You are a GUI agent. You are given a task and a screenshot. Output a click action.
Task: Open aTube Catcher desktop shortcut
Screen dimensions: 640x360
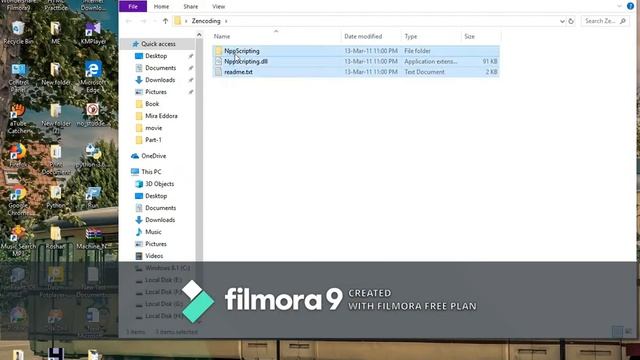coord(18,118)
